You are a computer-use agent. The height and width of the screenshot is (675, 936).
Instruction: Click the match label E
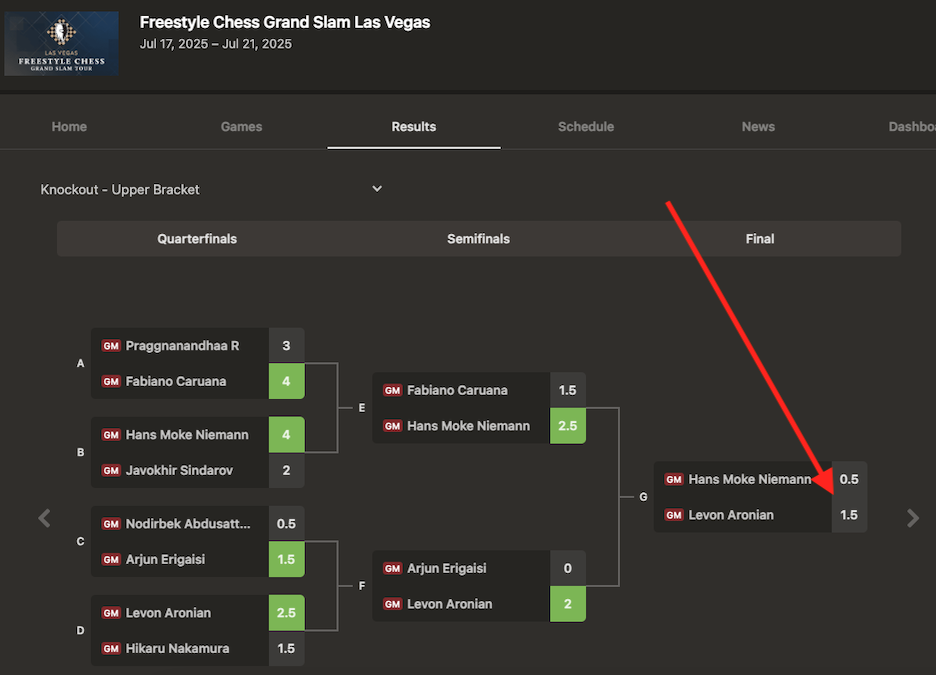click(362, 408)
